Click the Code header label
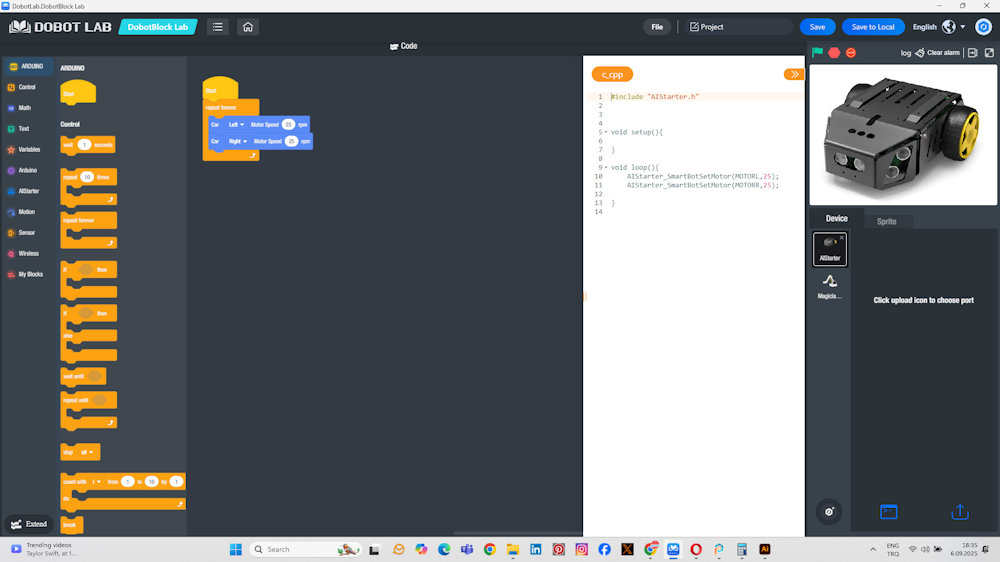 tap(404, 46)
